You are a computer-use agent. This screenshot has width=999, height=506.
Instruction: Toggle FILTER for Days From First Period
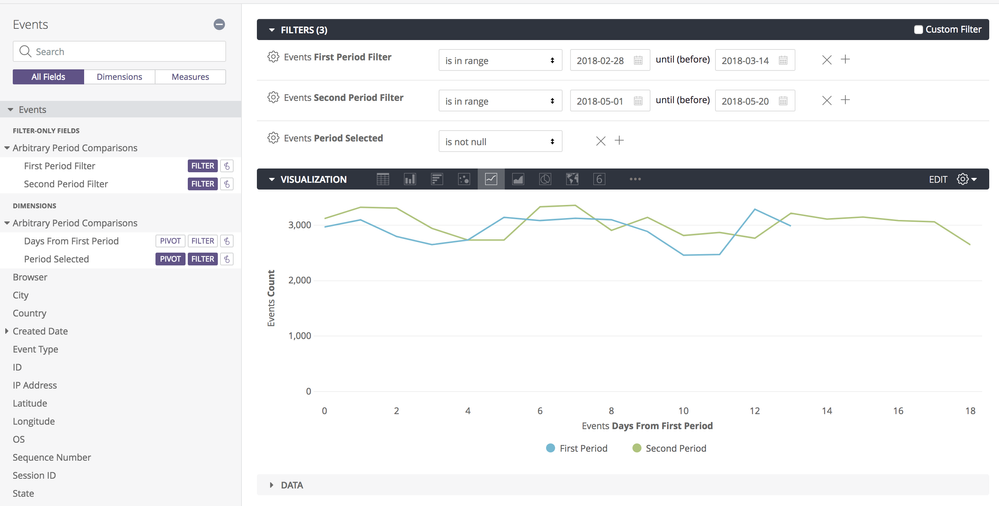pyautogui.click(x=203, y=241)
